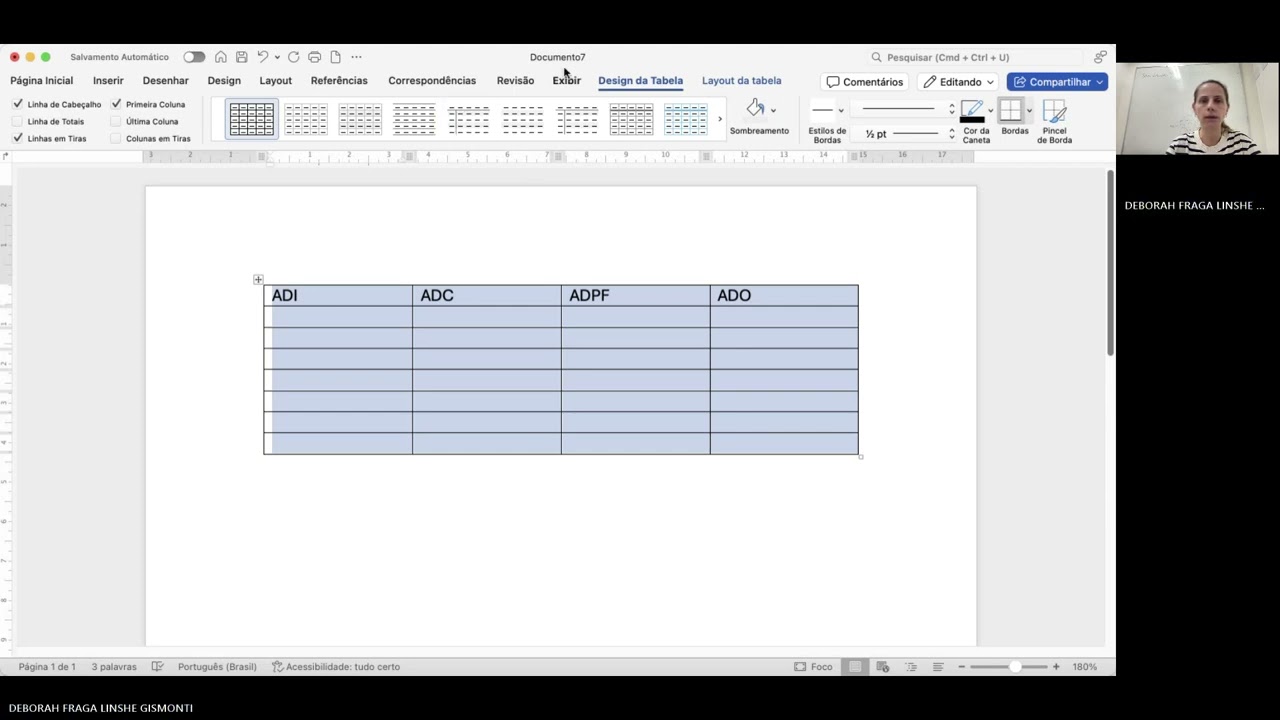Save document with the floppy disk icon
Screen dimensions: 1280x720
pos(241,57)
